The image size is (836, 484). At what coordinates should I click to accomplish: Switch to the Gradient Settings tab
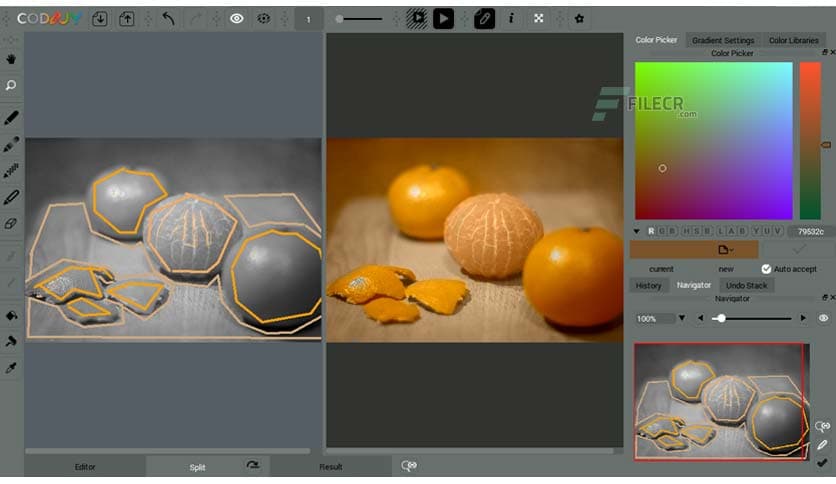[x=723, y=40]
